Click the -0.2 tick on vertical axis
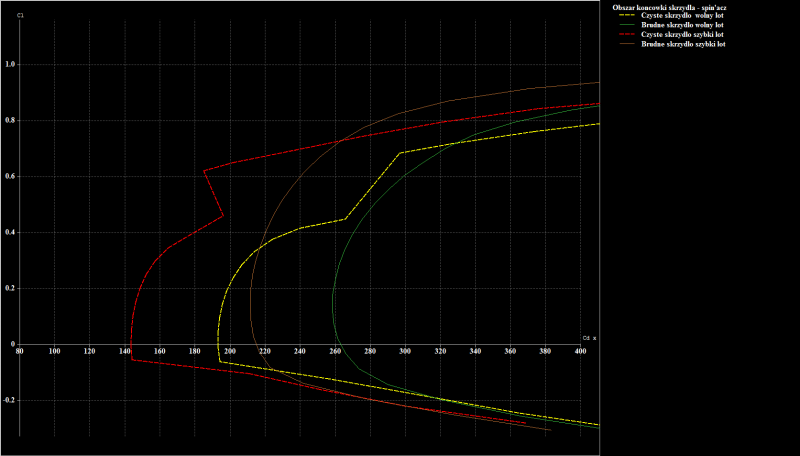This screenshot has width=800, height=456. pyautogui.click(x=8, y=400)
